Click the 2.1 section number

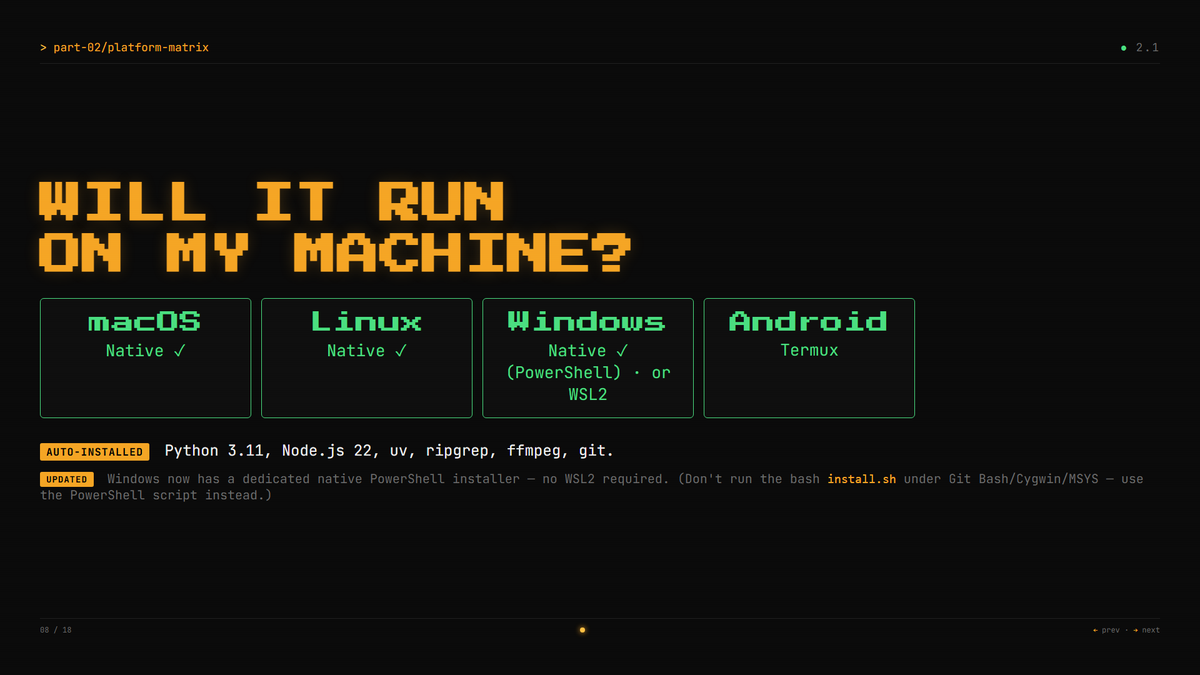1147,48
